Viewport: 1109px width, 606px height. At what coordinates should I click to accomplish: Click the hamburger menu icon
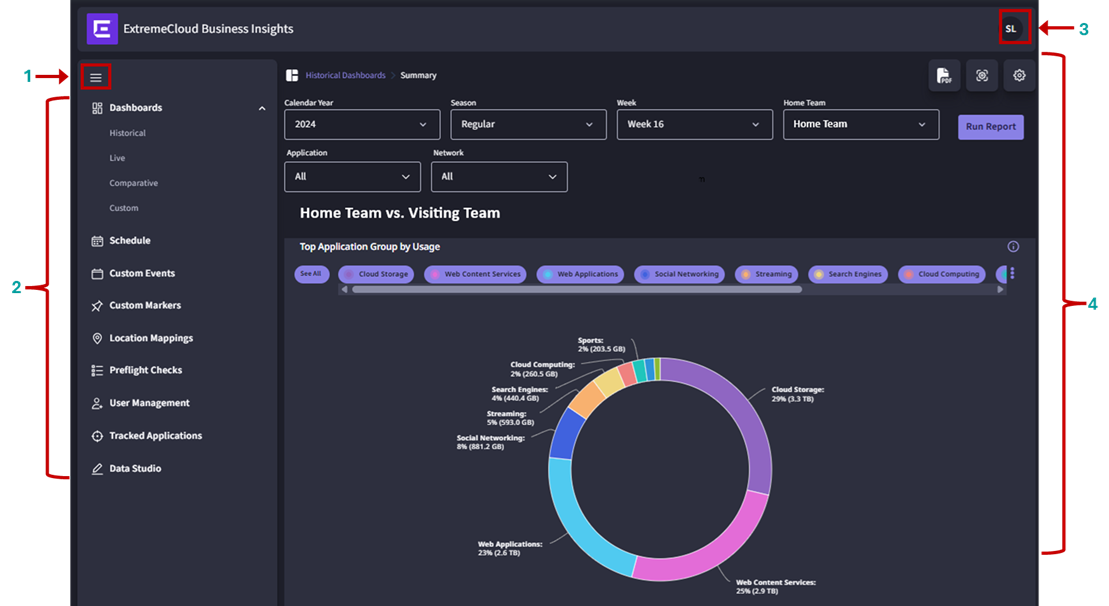(x=96, y=77)
